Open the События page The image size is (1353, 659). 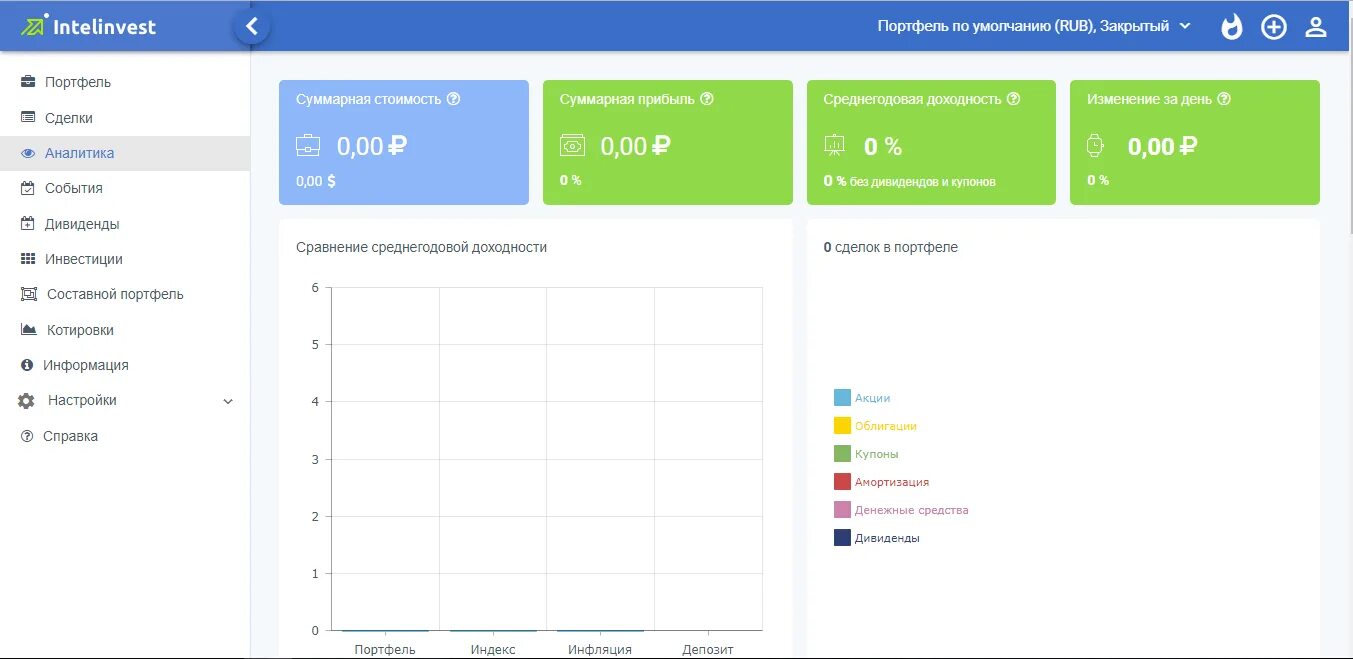coord(75,188)
